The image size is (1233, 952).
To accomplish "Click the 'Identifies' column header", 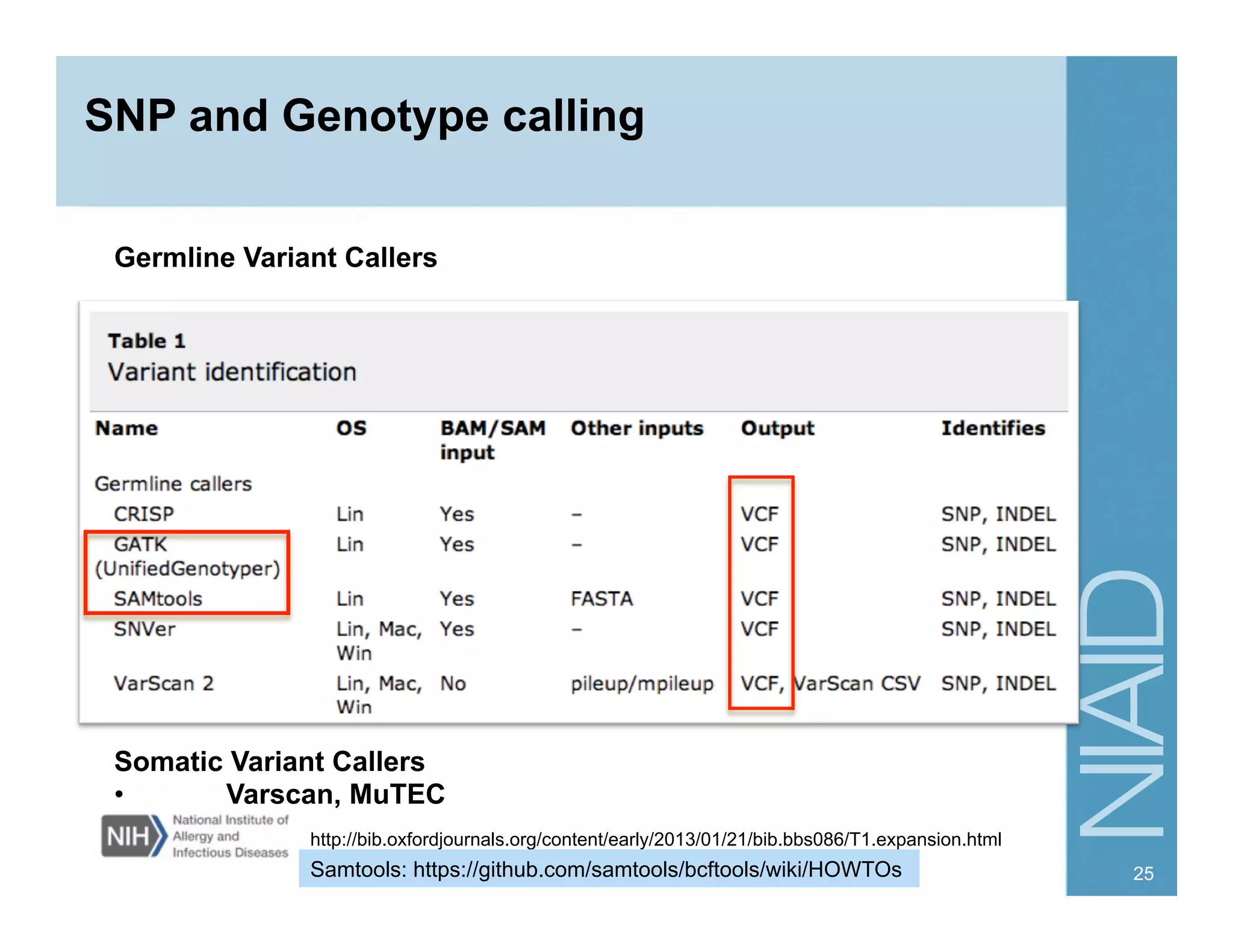I will point(993,428).
